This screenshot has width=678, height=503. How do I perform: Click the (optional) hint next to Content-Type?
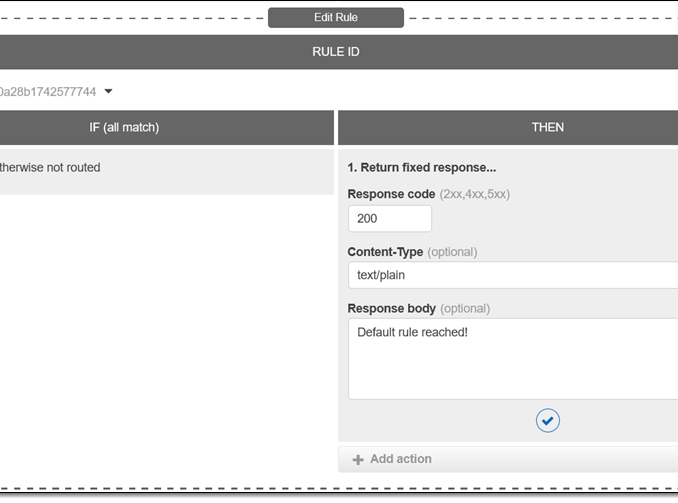pyautogui.click(x=452, y=252)
